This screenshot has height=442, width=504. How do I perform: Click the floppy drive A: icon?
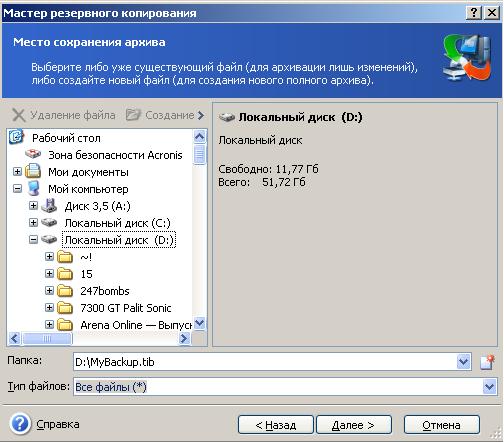49,206
